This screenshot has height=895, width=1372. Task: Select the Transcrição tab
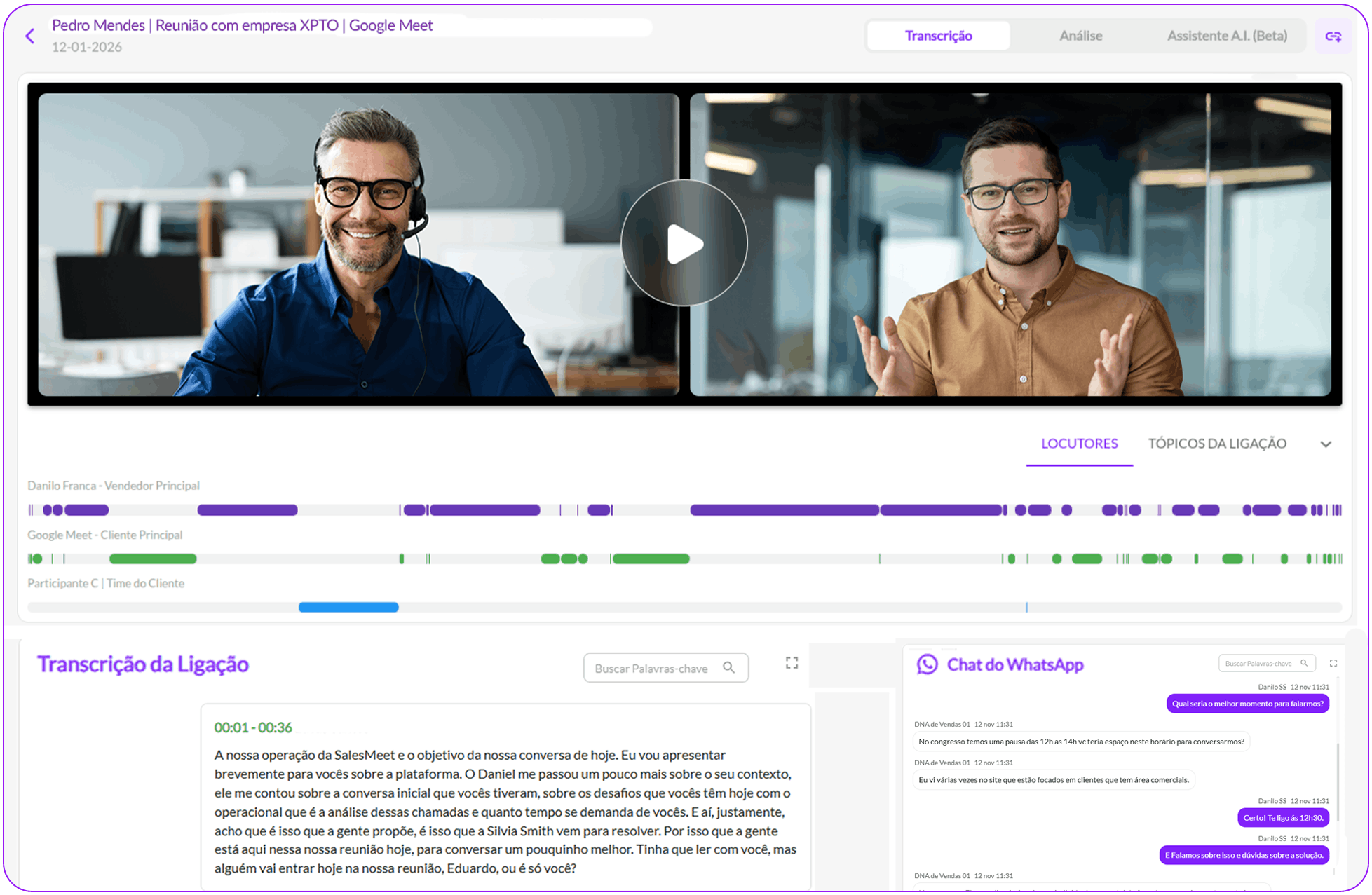(x=938, y=36)
